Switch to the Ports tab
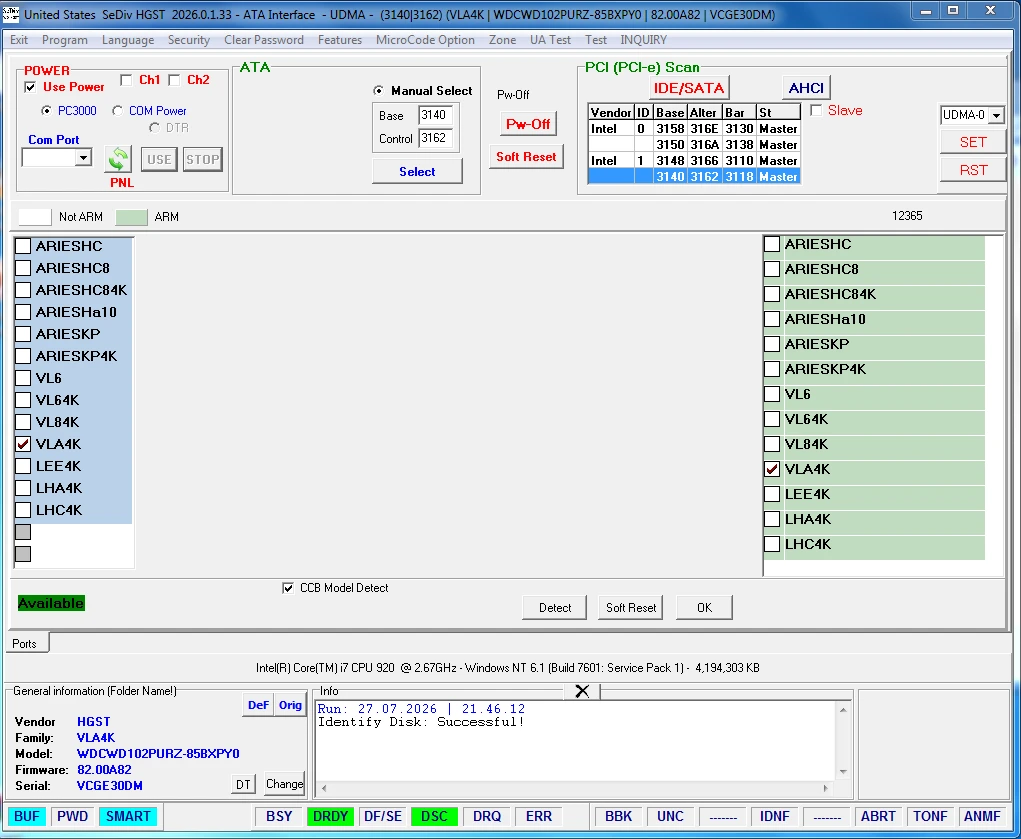Viewport: 1021px width, 839px height. pyautogui.click(x=25, y=644)
